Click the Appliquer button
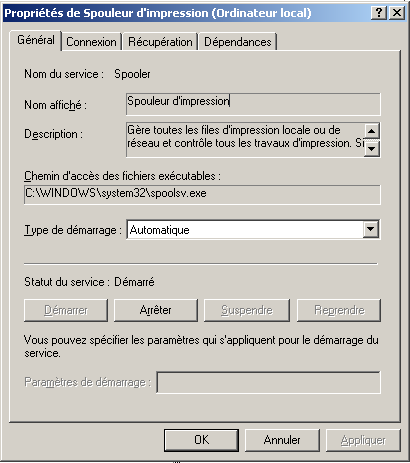Viewport: 410px width, 463px height. [x=363, y=440]
